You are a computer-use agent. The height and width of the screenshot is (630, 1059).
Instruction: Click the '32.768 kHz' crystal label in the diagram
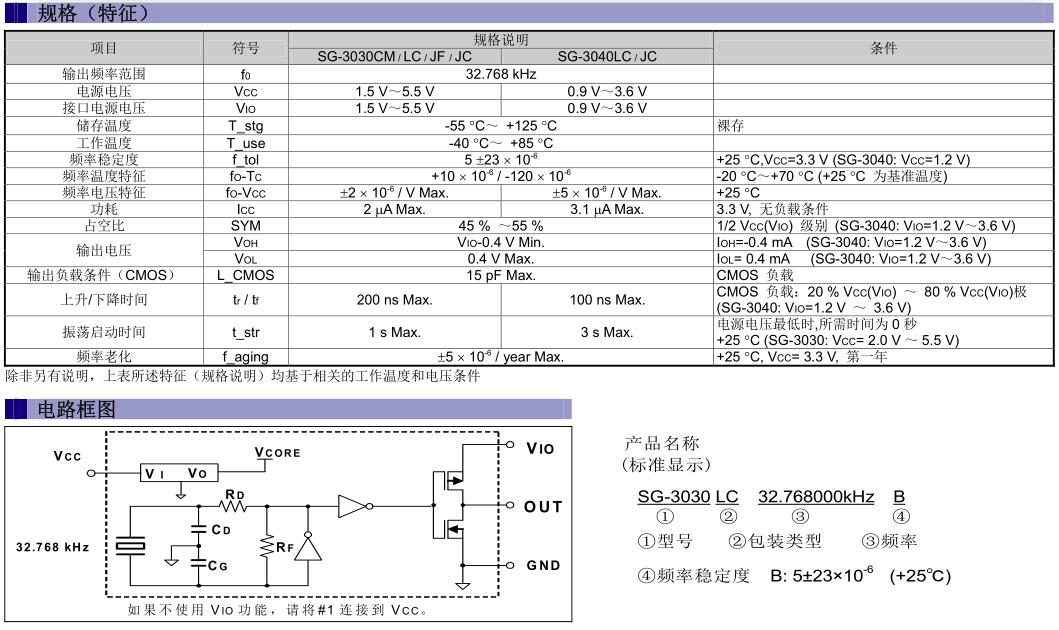[x=53, y=547]
